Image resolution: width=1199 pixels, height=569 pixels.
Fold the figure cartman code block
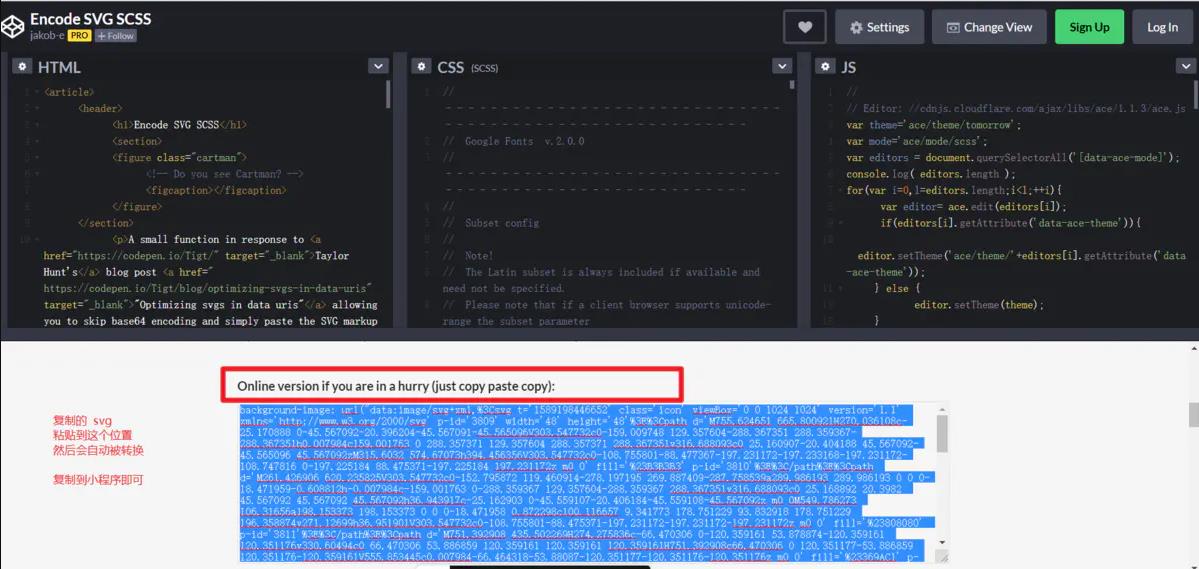click(x=37, y=158)
